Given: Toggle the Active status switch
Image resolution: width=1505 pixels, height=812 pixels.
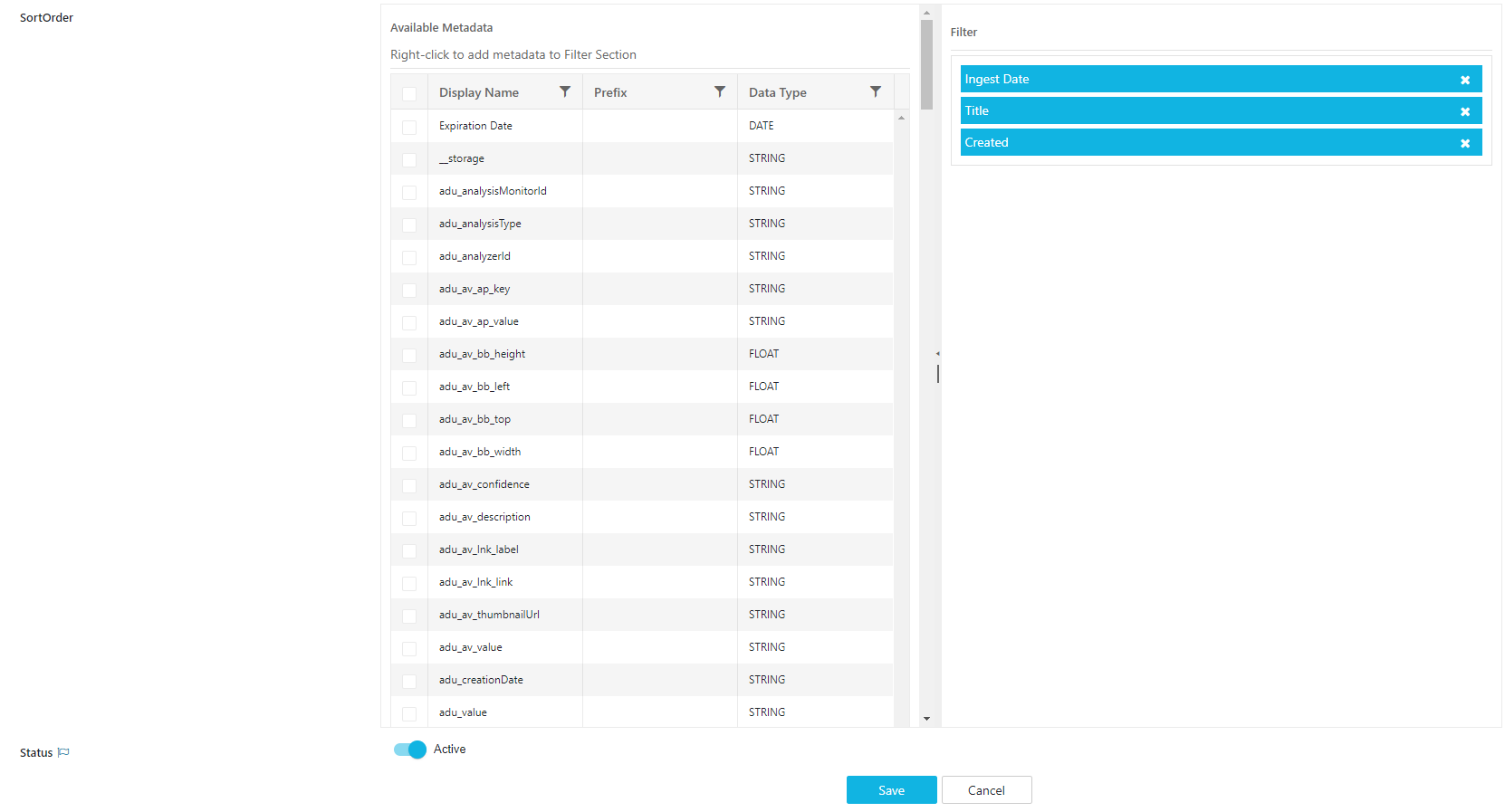Looking at the screenshot, I should 410,750.
